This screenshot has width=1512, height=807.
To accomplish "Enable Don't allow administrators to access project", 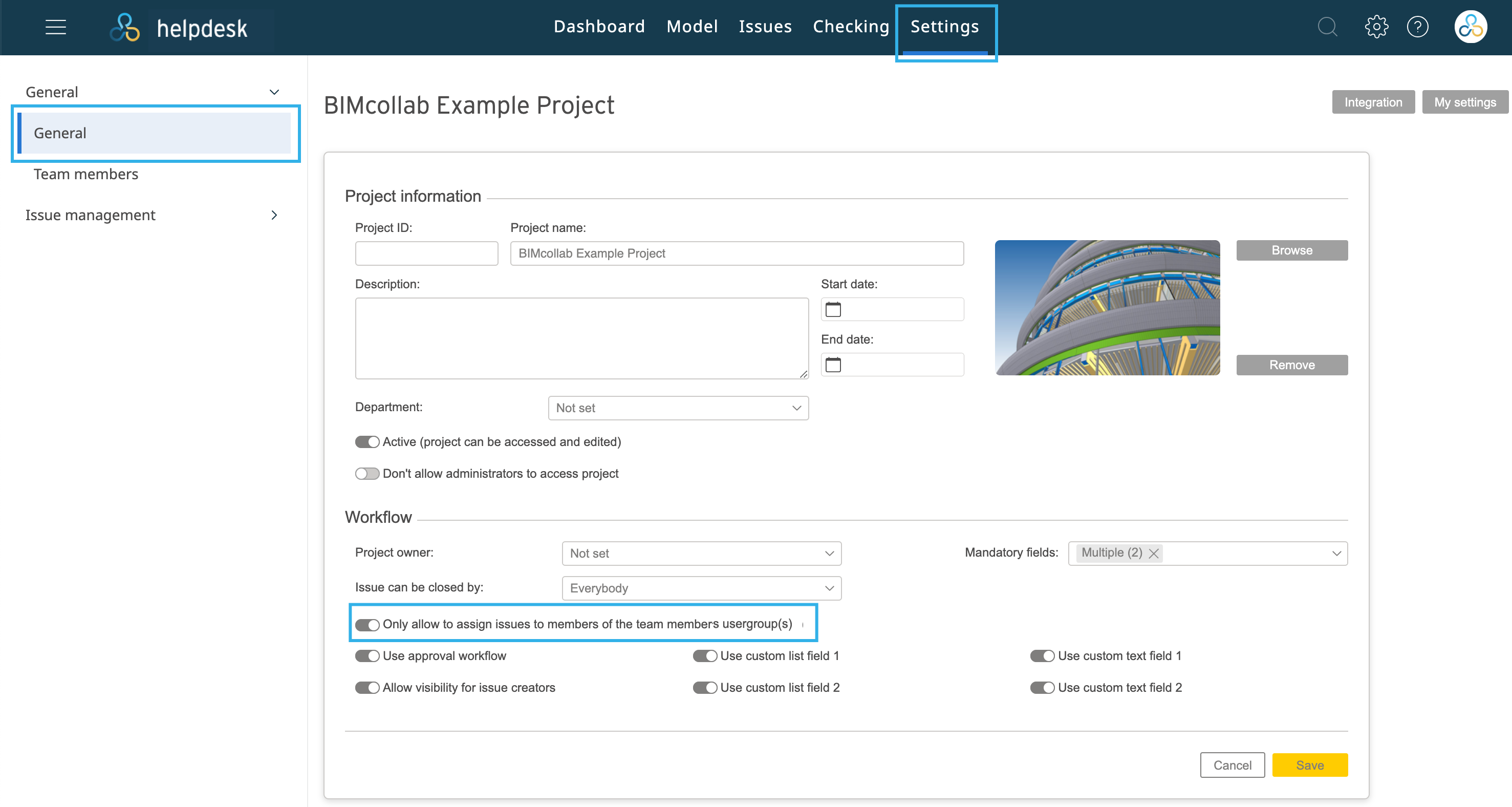I will [367, 474].
